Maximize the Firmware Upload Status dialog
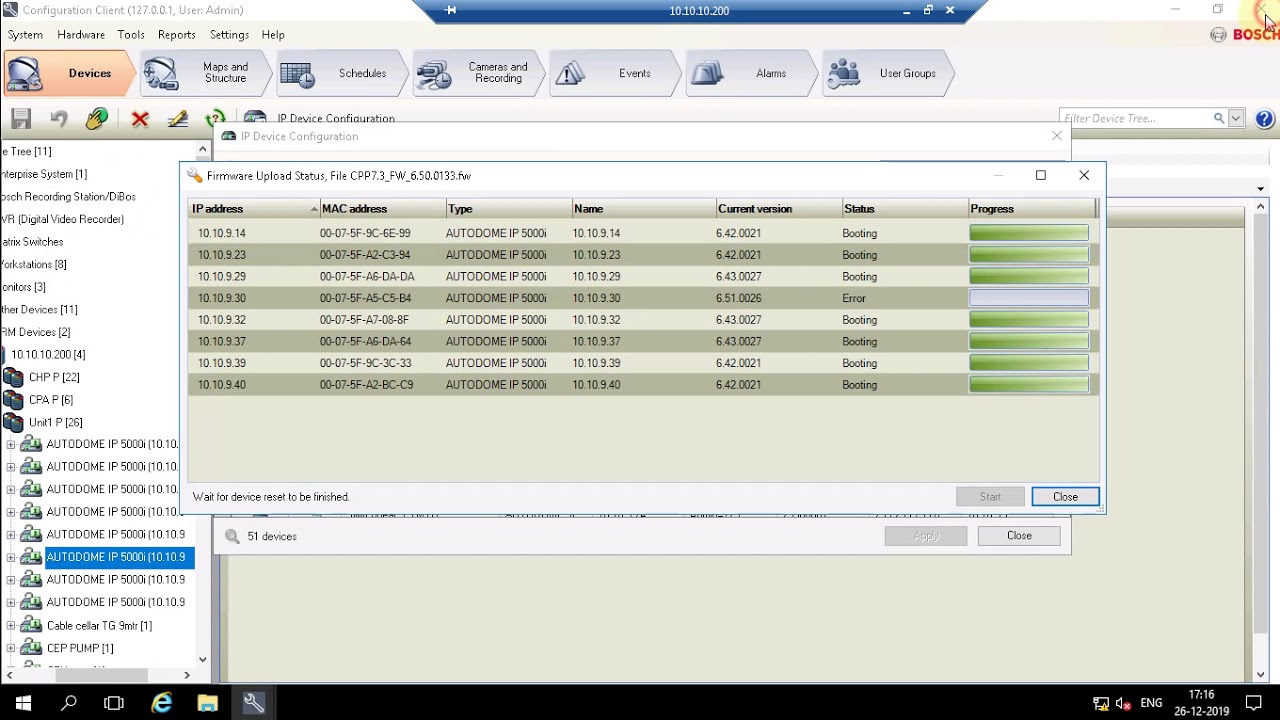The width and height of the screenshot is (1280, 720). pos(1040,175)
